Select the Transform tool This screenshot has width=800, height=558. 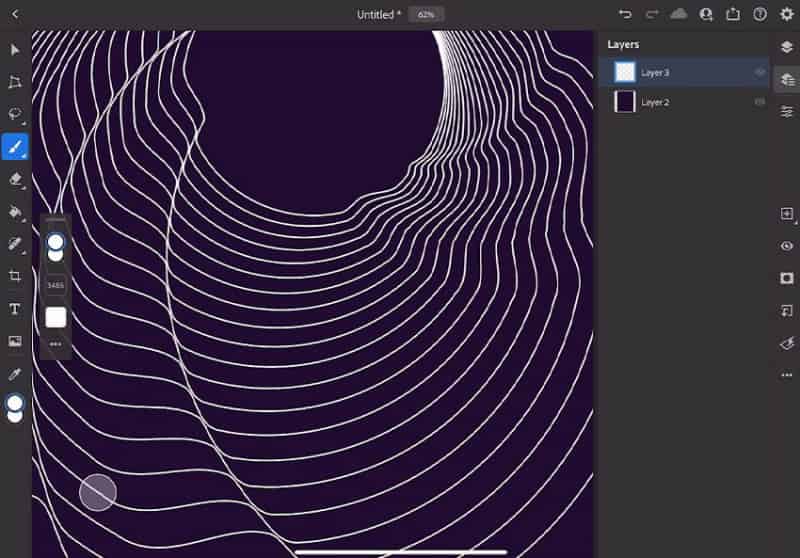pyautogui.click(x=15, y=82)
